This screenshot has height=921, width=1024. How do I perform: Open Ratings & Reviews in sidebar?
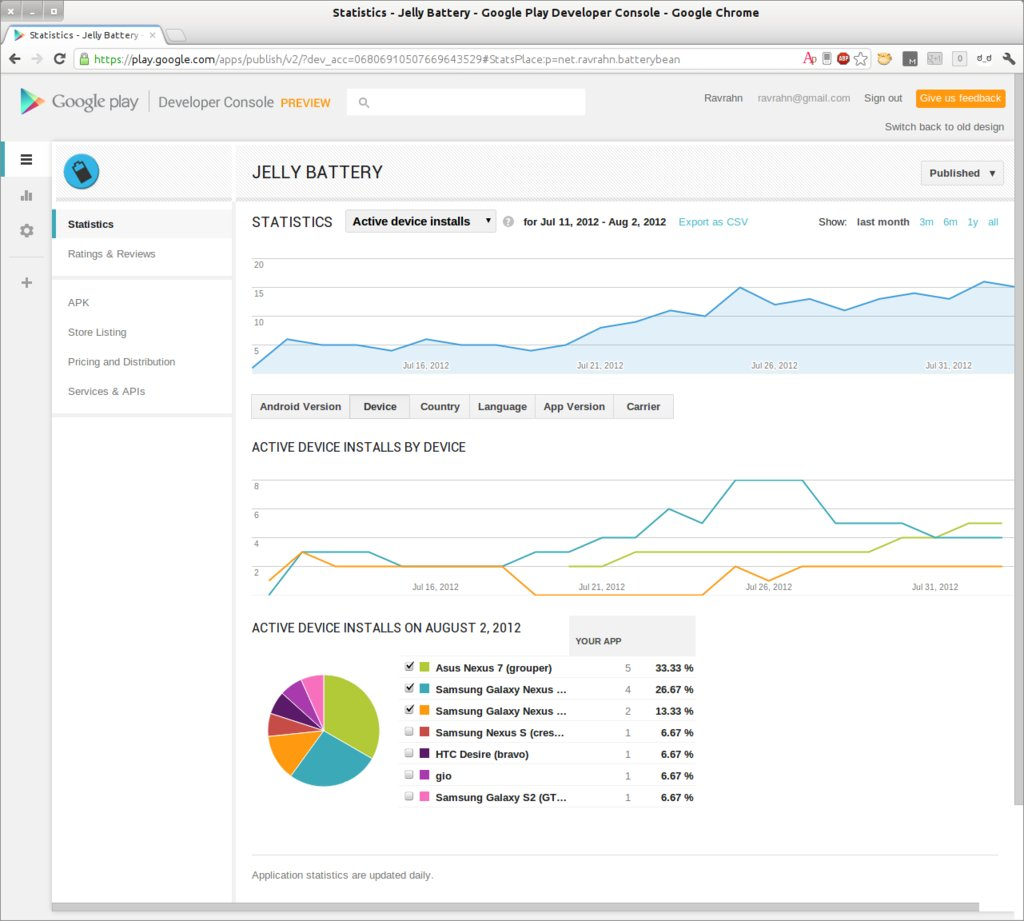111,254
